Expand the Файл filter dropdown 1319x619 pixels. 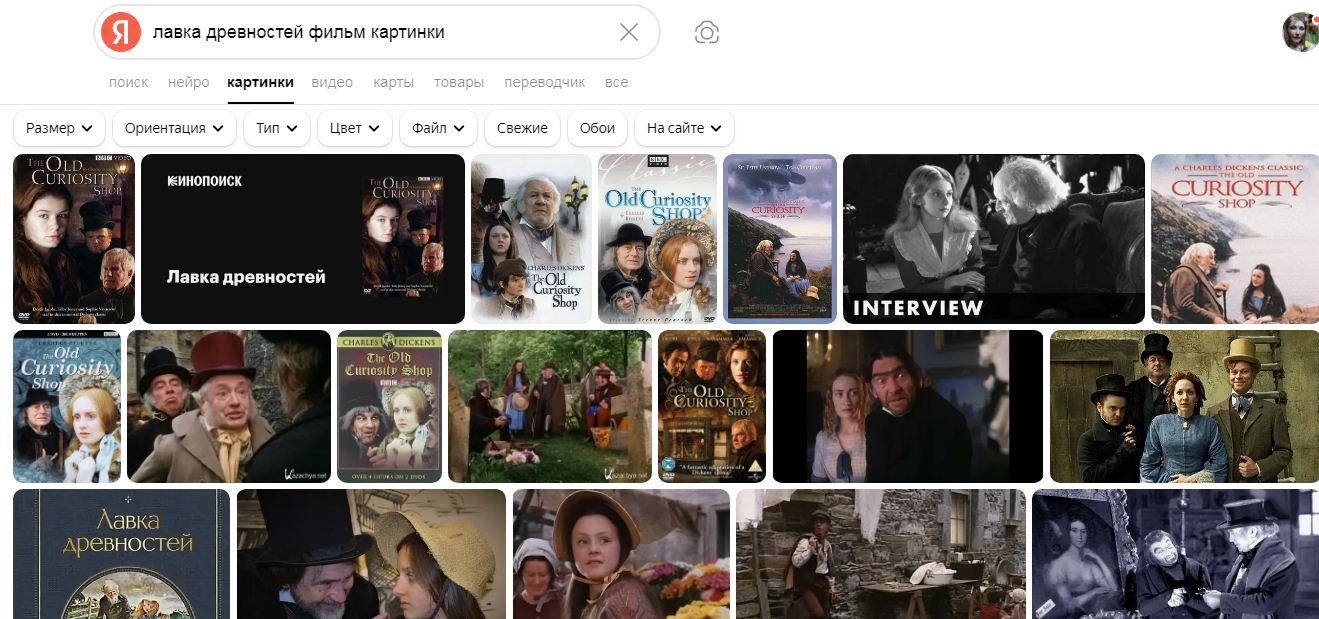pos(438,128)
